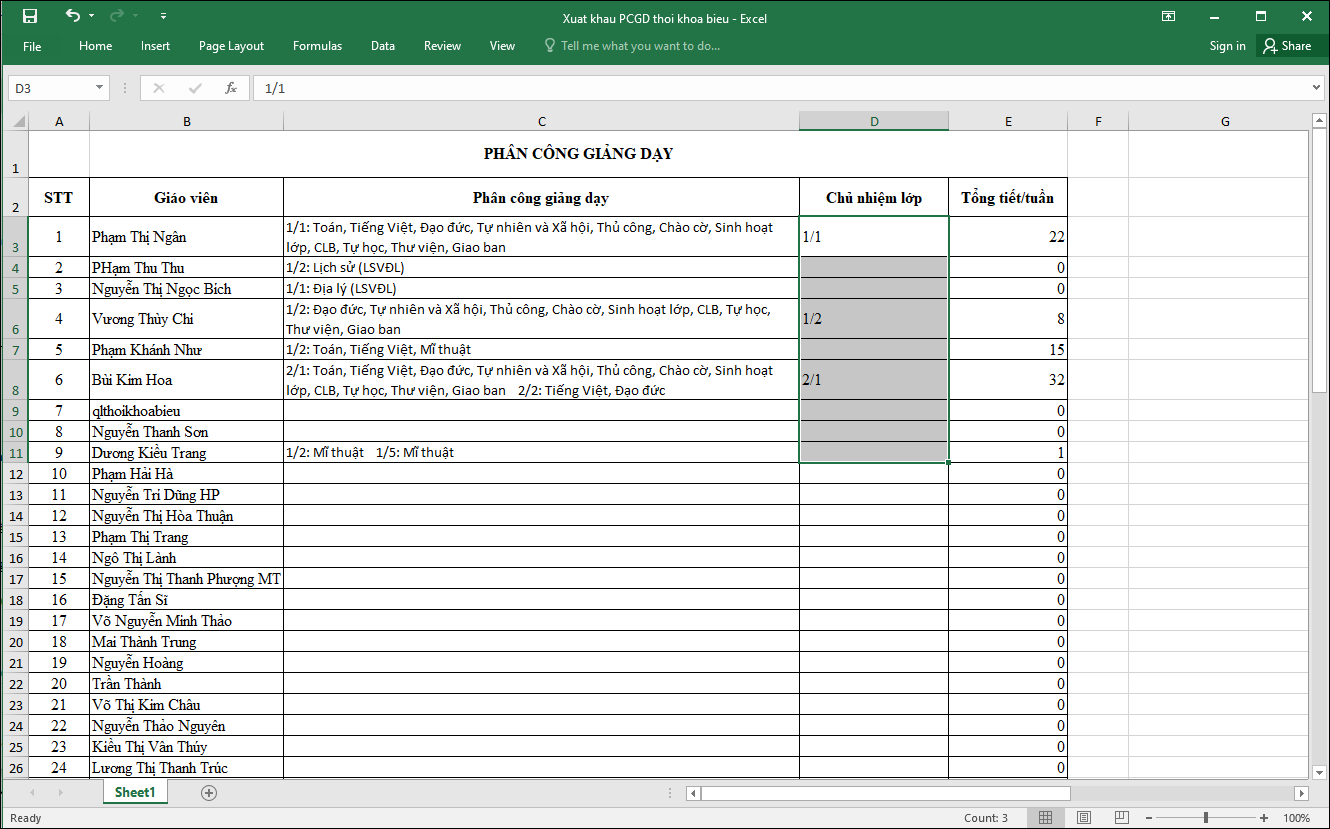Switch to Normal view in status bar
This screenshot has height=829, width=1330.
click(x=1045, y=818)
